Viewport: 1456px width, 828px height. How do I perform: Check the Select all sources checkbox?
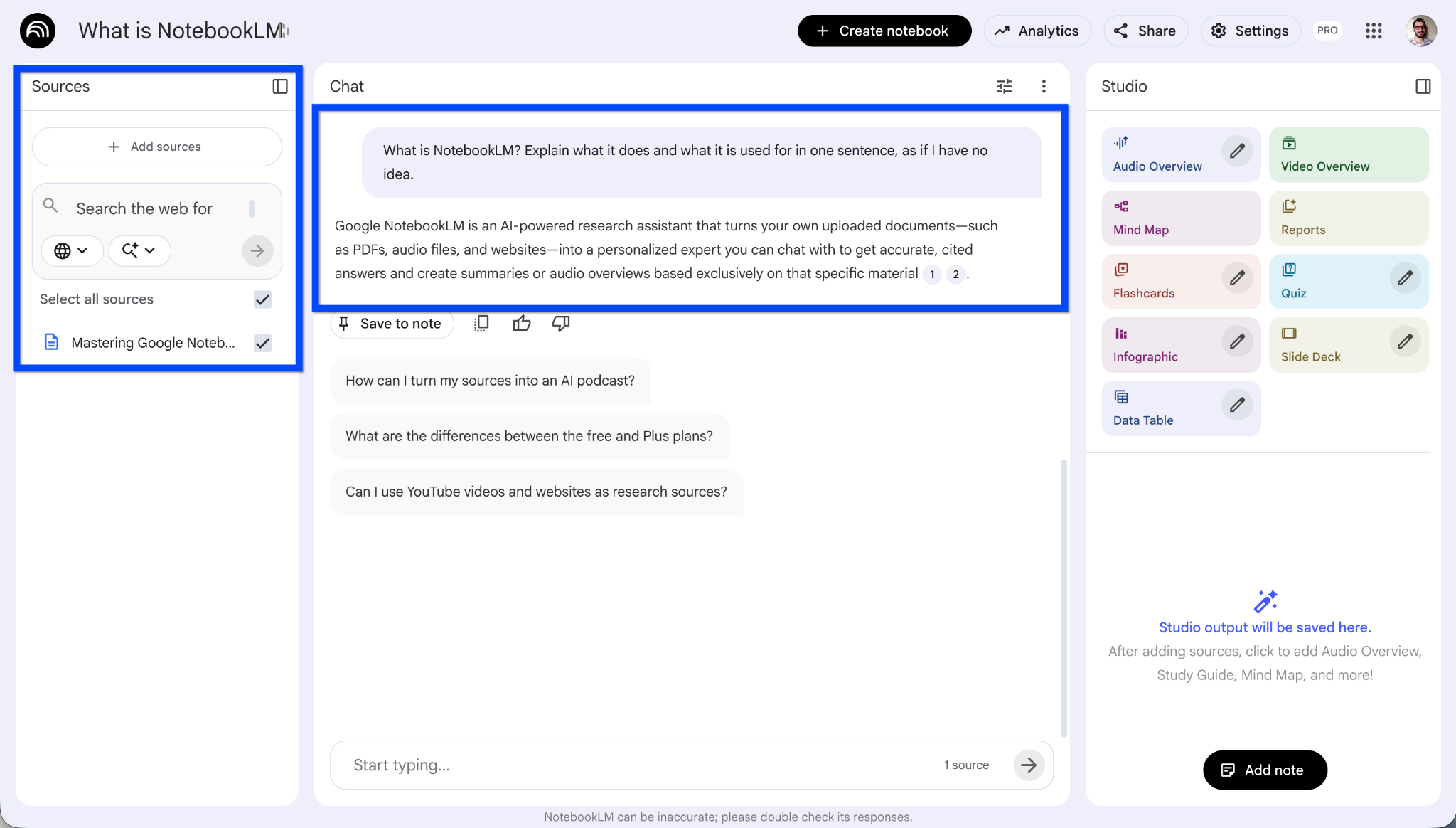click(x=262, y=299)
